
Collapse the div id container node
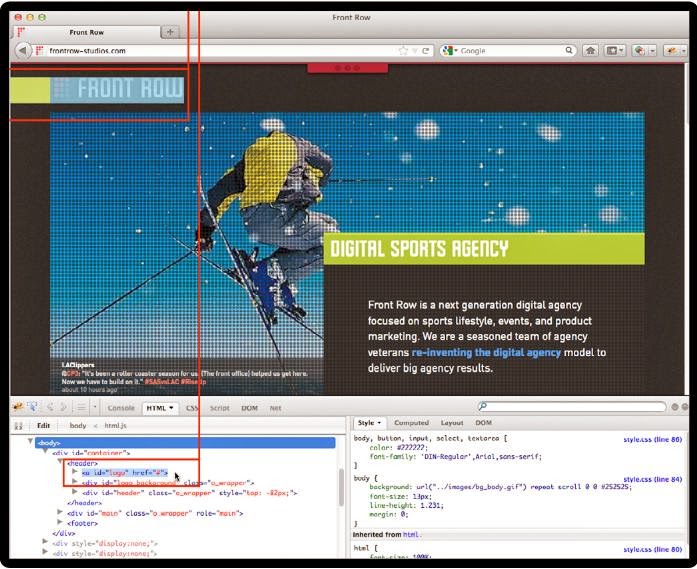click(45, 452)
